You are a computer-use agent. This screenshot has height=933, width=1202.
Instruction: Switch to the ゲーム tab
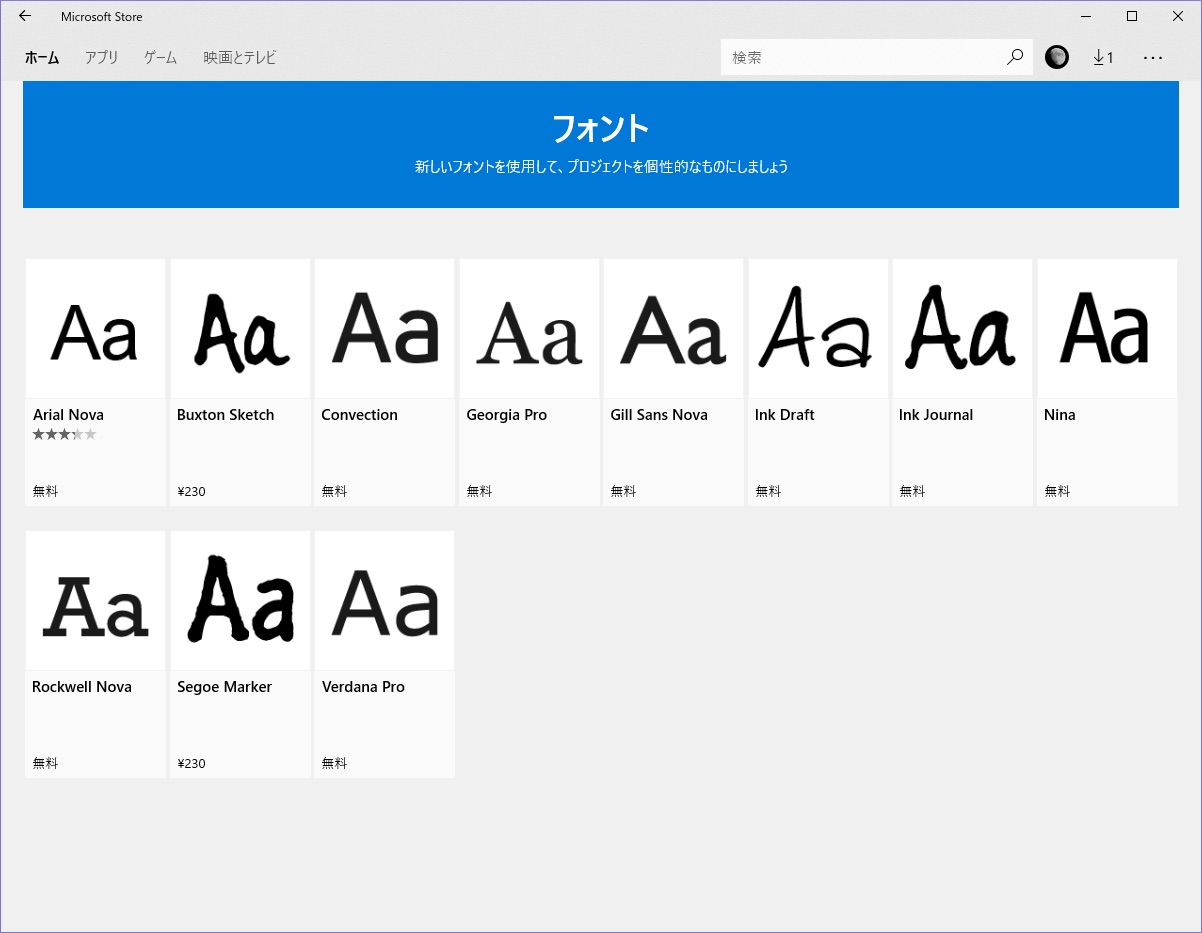pos(160,58)
